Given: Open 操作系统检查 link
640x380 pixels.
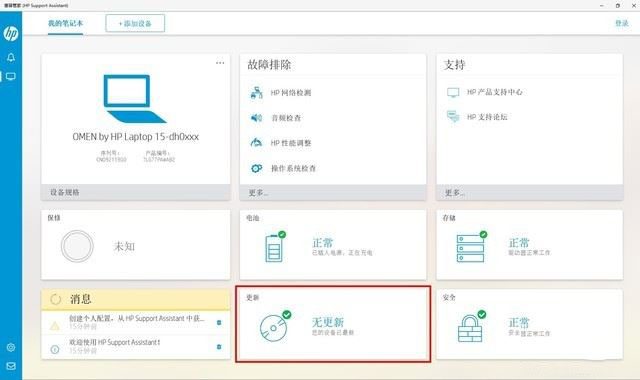Looking at the screenshot, I should (x=293, y=168).
